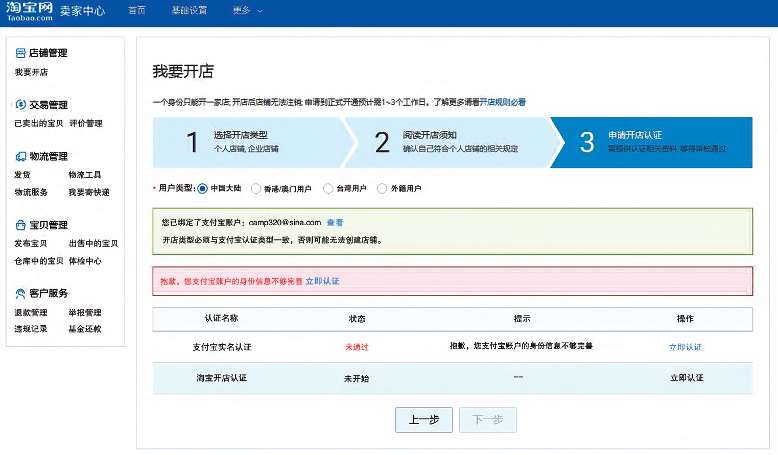The image size is (778, 455).
Task: Select the 中国大陆 user type radio
Action: (203, 188)
